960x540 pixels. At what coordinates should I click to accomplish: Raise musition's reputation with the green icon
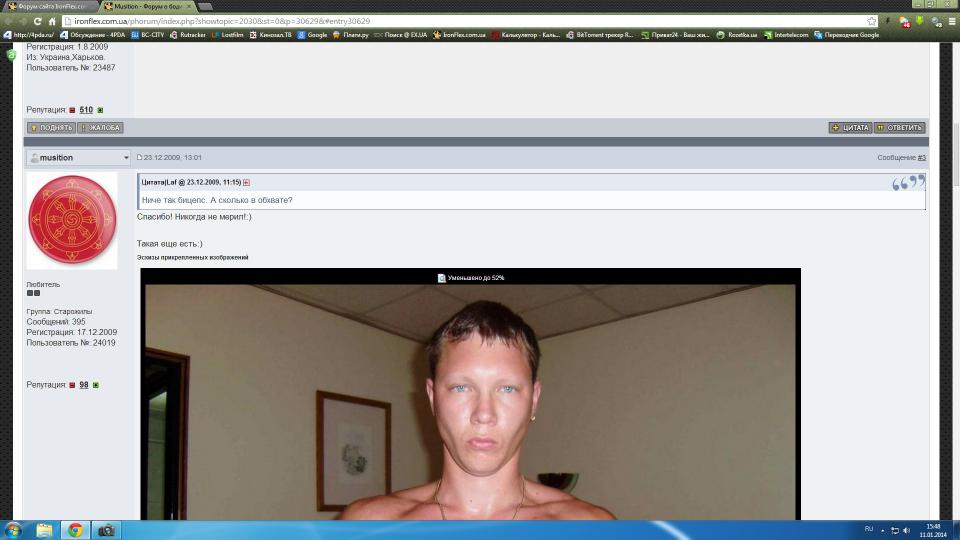[x=96, y=385]
